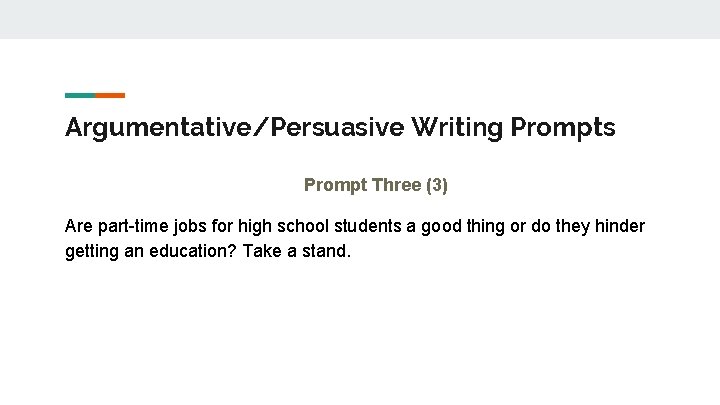Viewport: 720px width, 405px height.
Task: Click the word students in the body text
Action: pos(368,226)
